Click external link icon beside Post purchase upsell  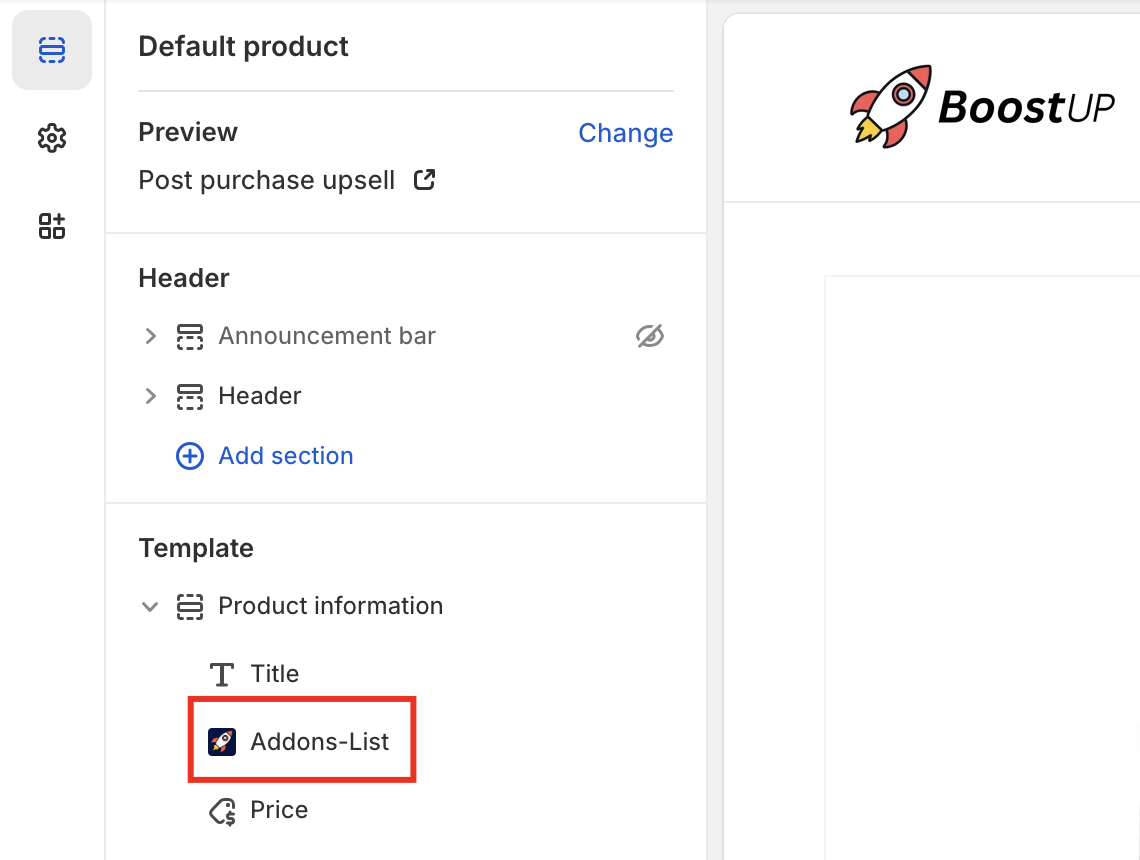tap(425, 180)
